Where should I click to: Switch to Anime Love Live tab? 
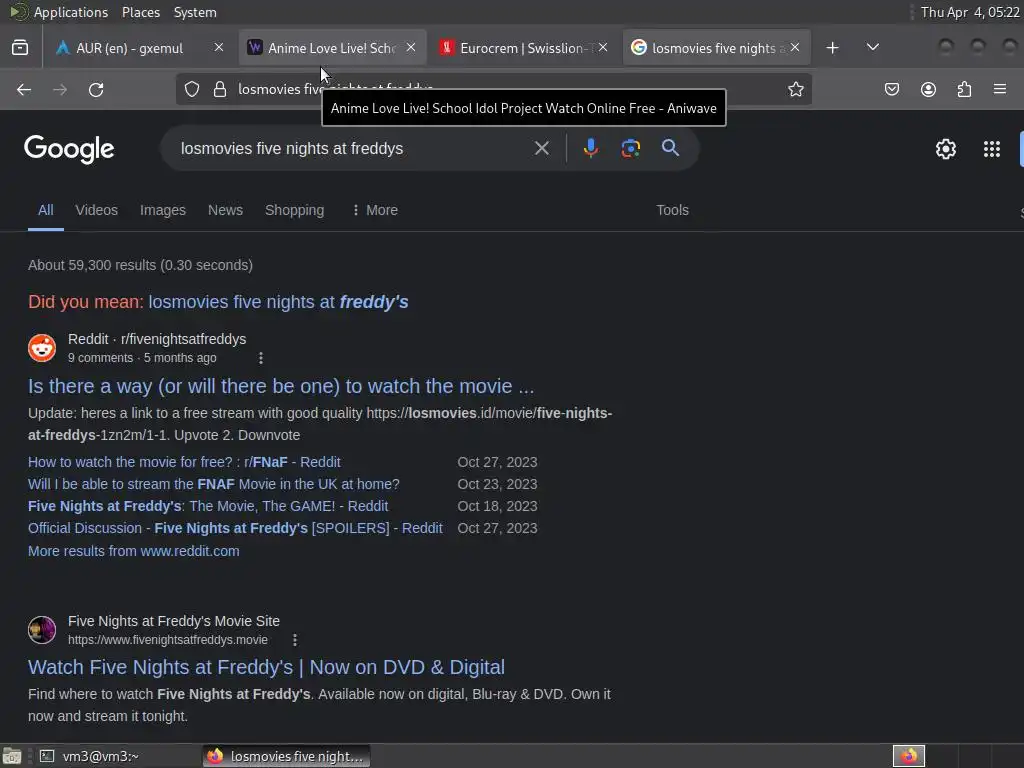click(x=332, y=48)
